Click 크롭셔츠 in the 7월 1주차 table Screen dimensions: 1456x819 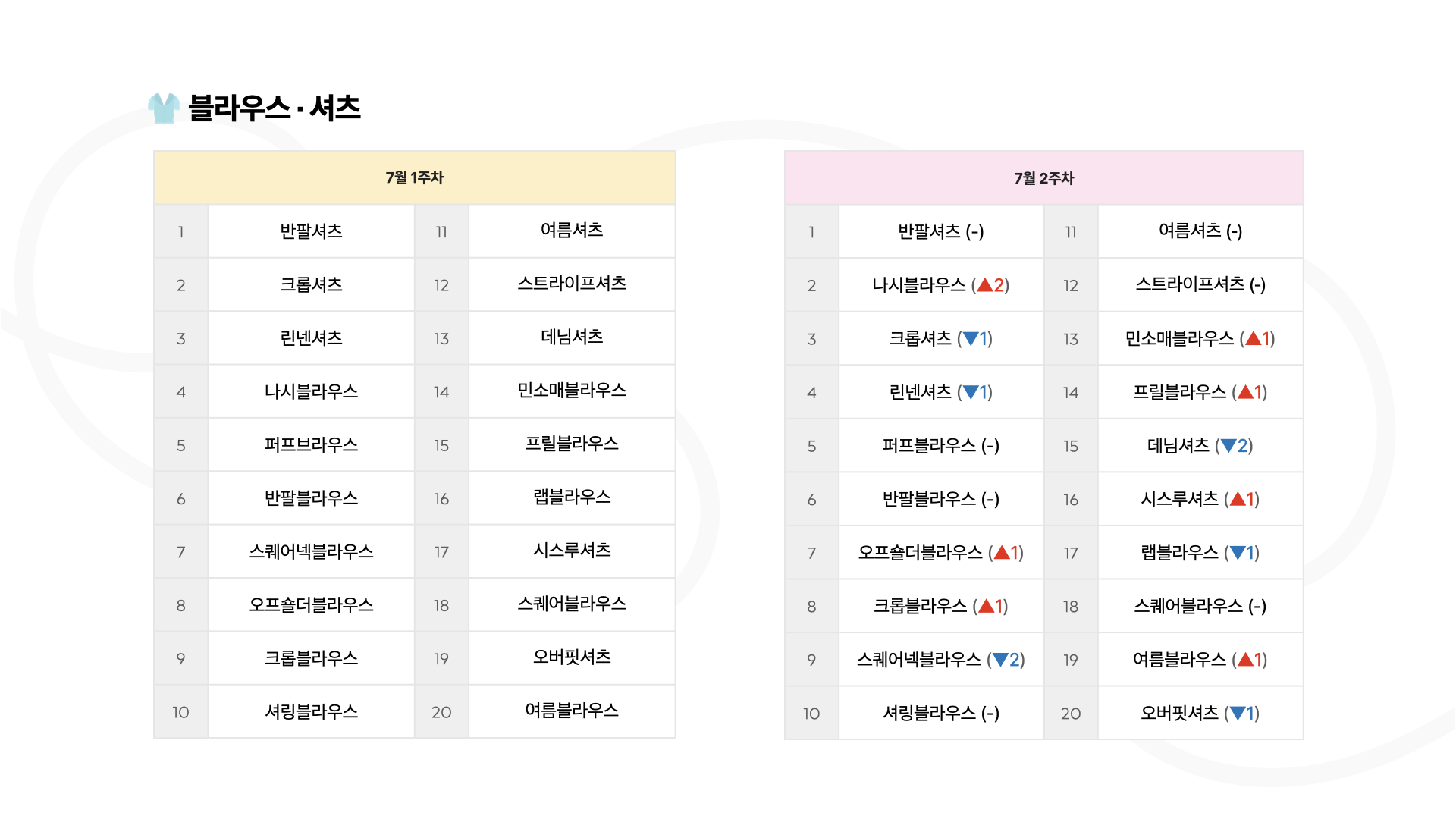coord(311,284)
